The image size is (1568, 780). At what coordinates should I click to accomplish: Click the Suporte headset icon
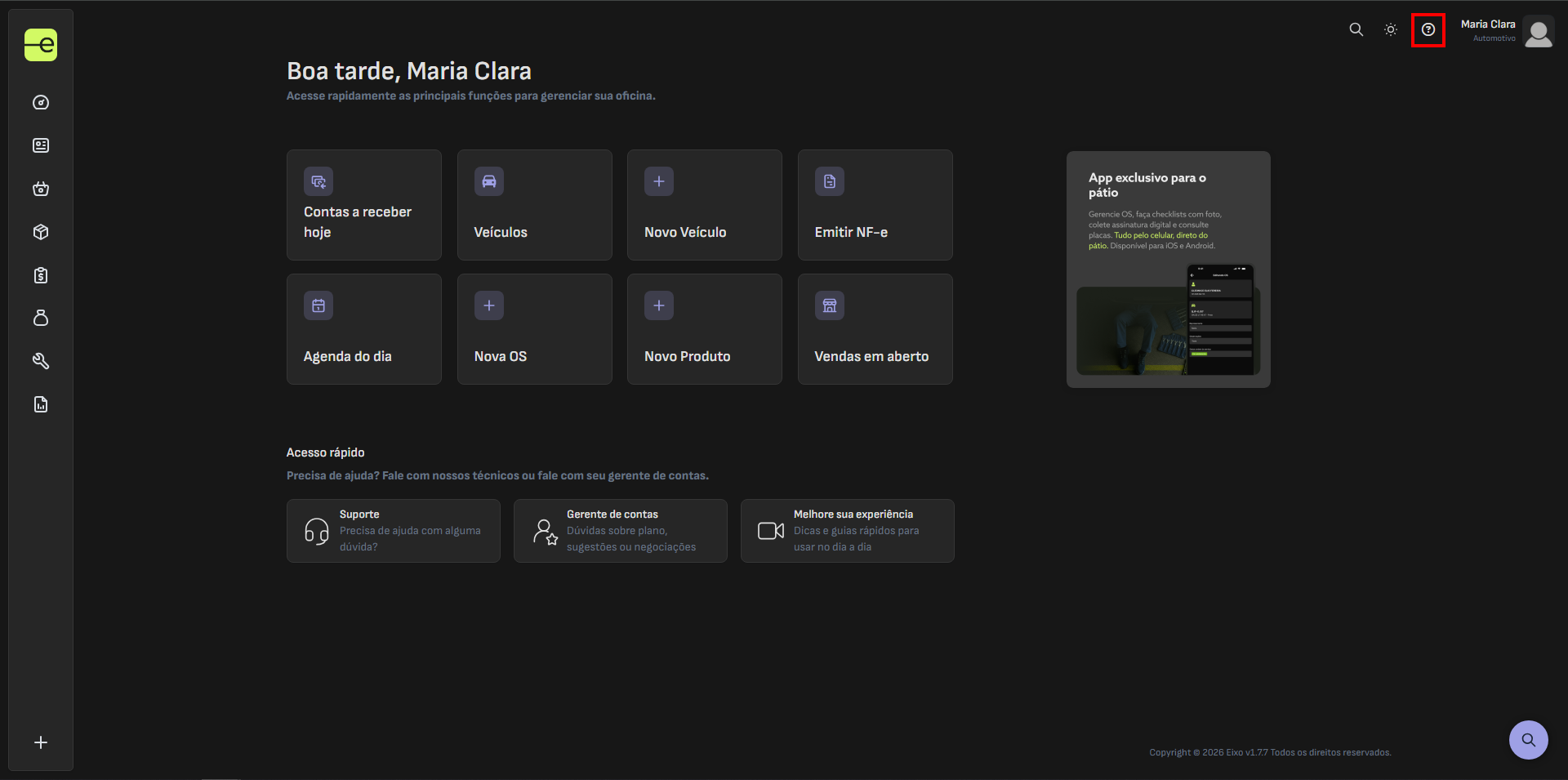[317, 531]
